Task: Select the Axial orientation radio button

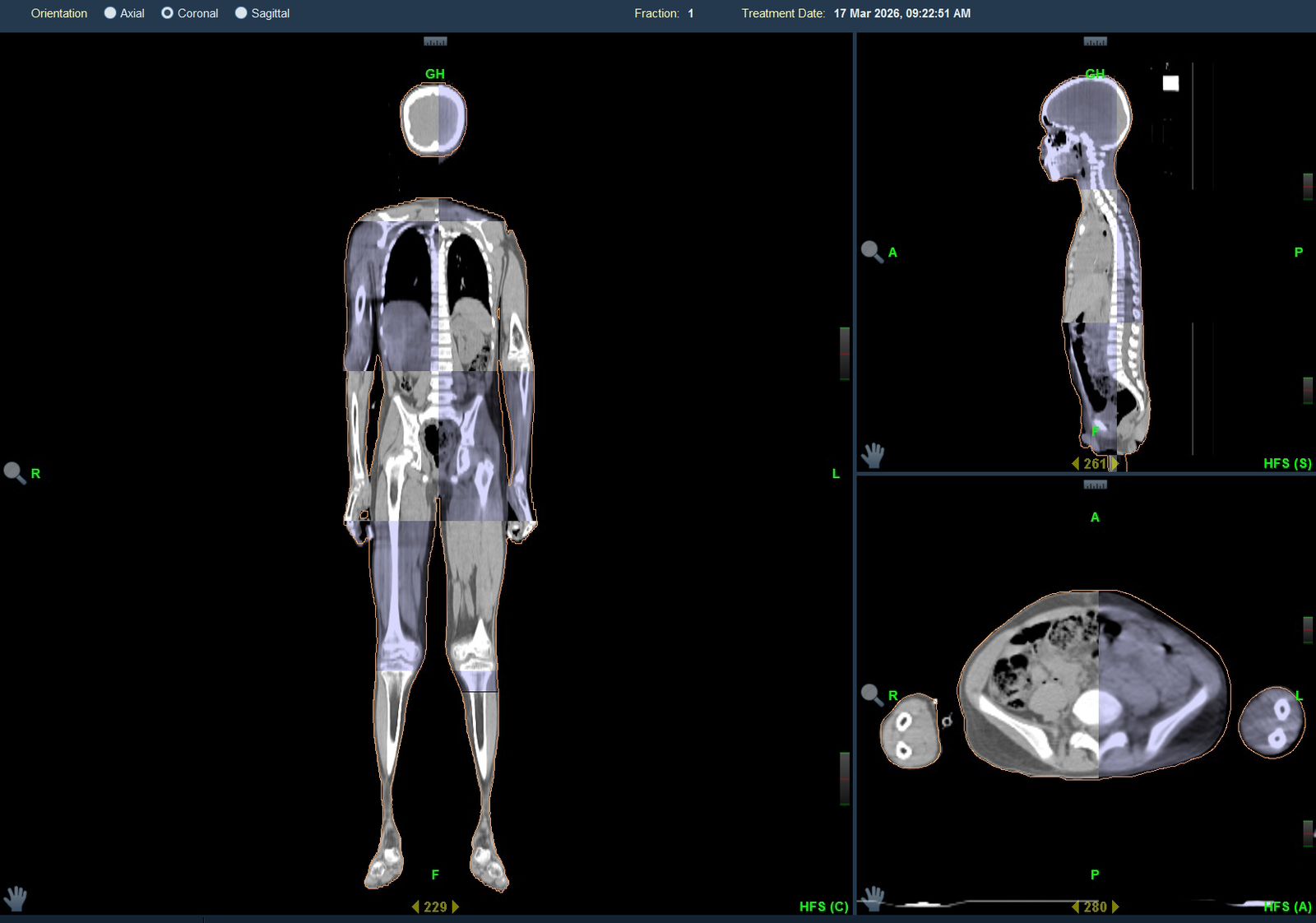Action: click(x=110, y=13)
